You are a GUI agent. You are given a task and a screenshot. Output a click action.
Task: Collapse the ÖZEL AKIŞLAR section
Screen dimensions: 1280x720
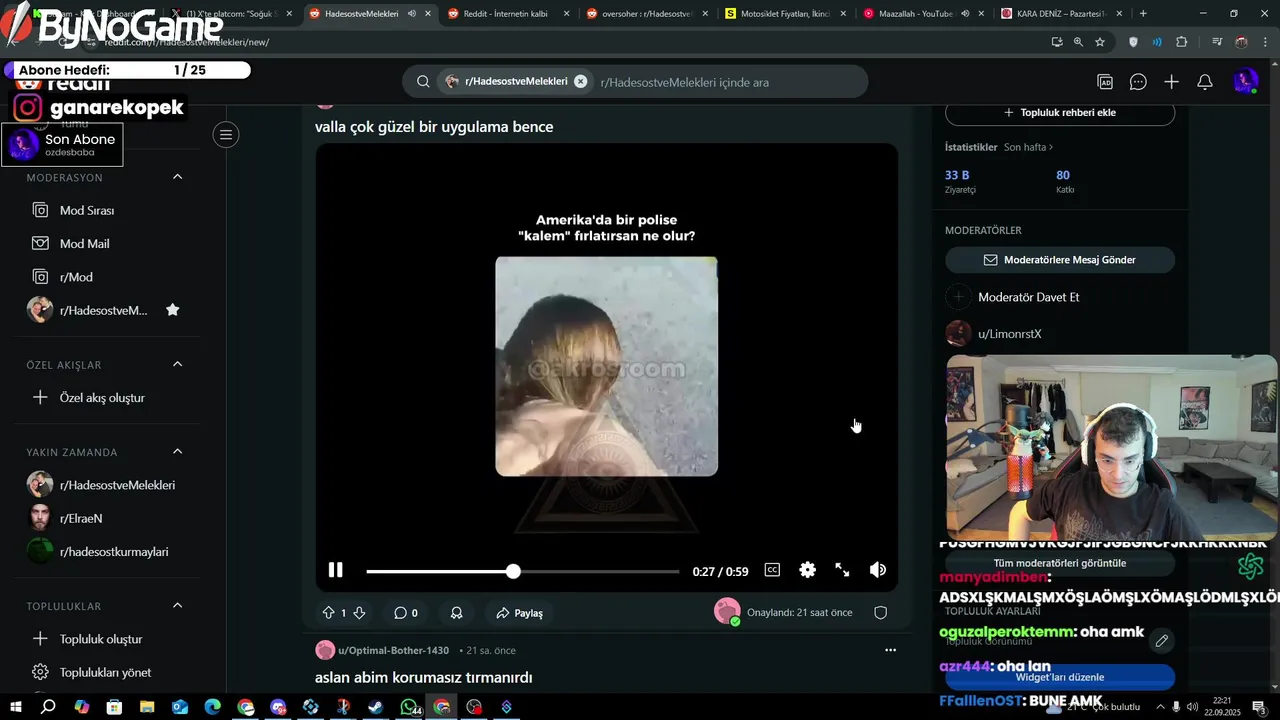177,364
